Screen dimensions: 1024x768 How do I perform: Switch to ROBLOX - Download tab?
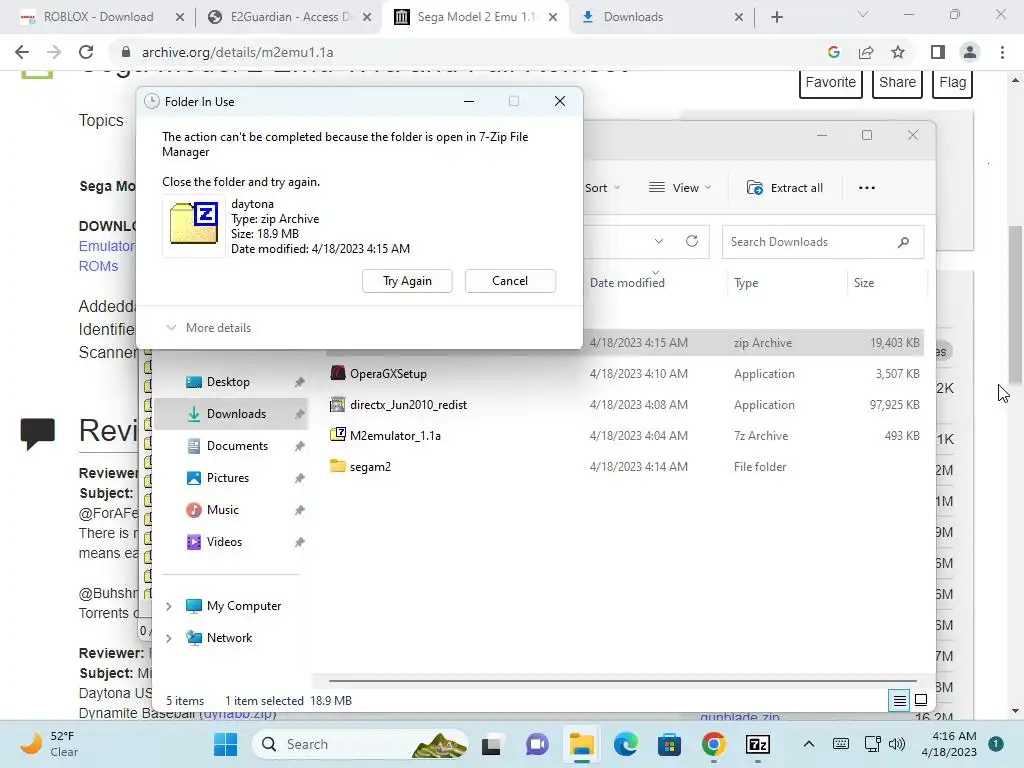pos(99,17)
